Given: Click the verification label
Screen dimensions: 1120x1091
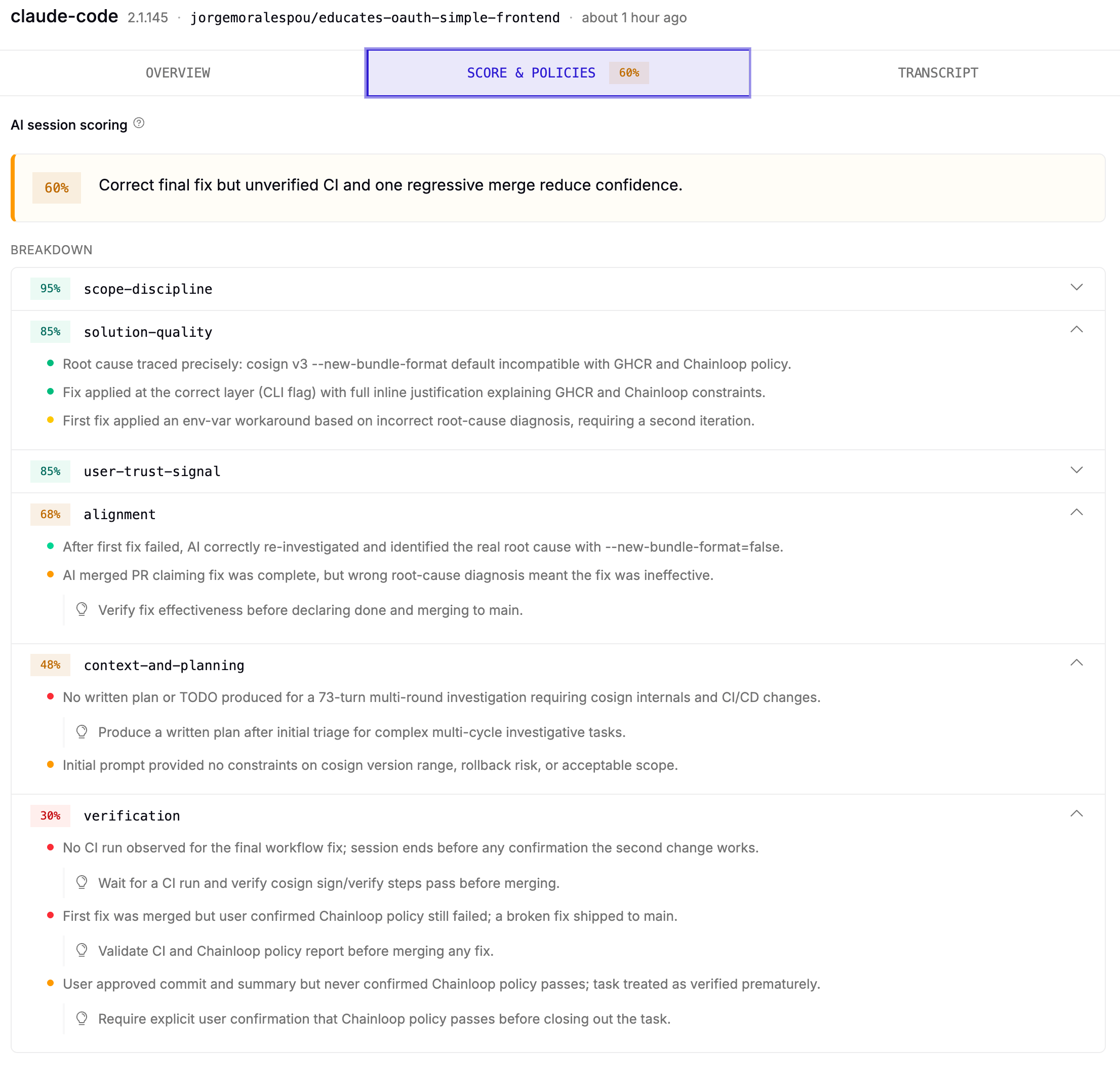Looking at the screenshot, I should click(x=132, y=815).
